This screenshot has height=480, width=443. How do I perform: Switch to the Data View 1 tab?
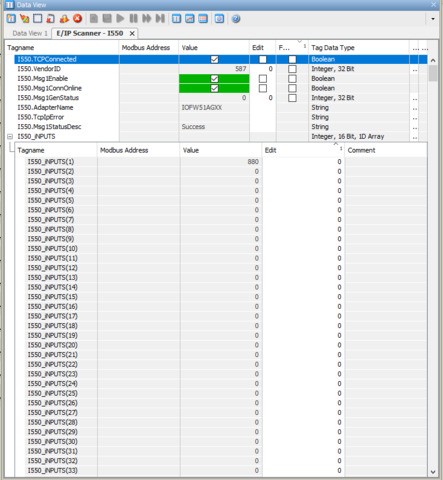(x=30, y=33)
